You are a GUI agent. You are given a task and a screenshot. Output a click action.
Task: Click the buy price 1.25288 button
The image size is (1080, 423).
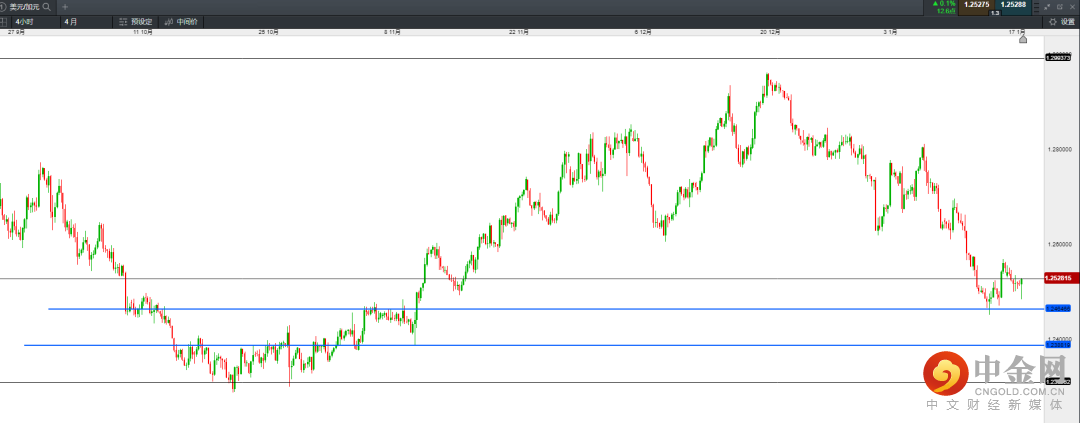(1012, 5)
